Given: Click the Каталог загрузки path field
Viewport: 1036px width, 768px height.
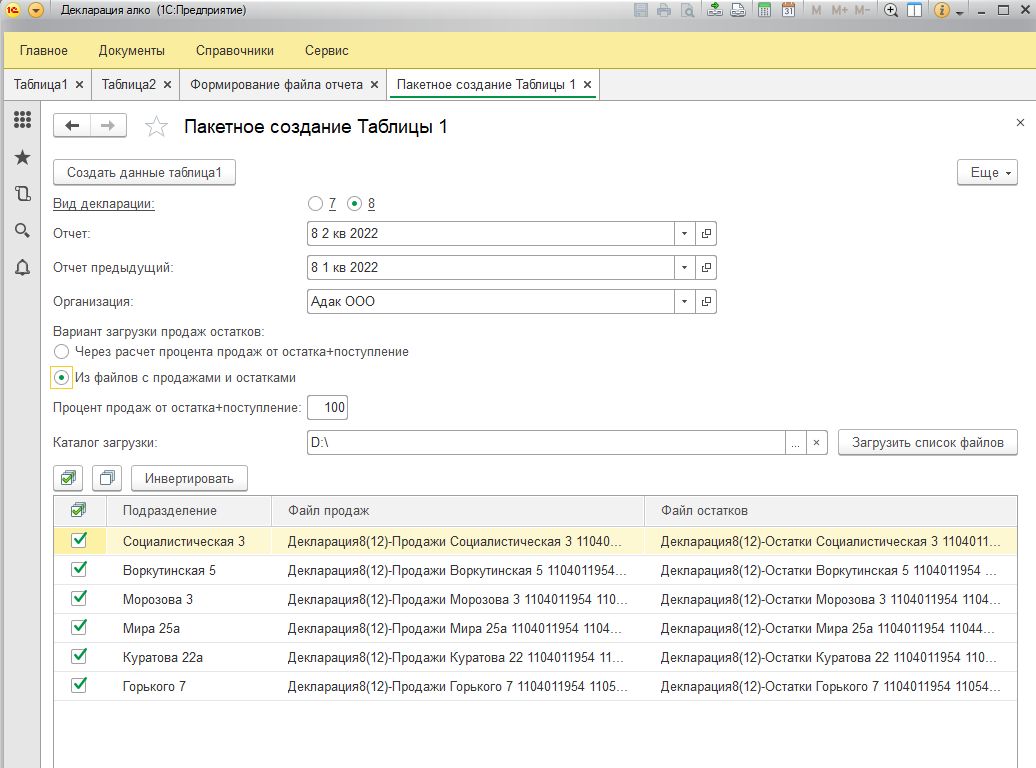Looking at the screenshot, I should pos(546,442).
